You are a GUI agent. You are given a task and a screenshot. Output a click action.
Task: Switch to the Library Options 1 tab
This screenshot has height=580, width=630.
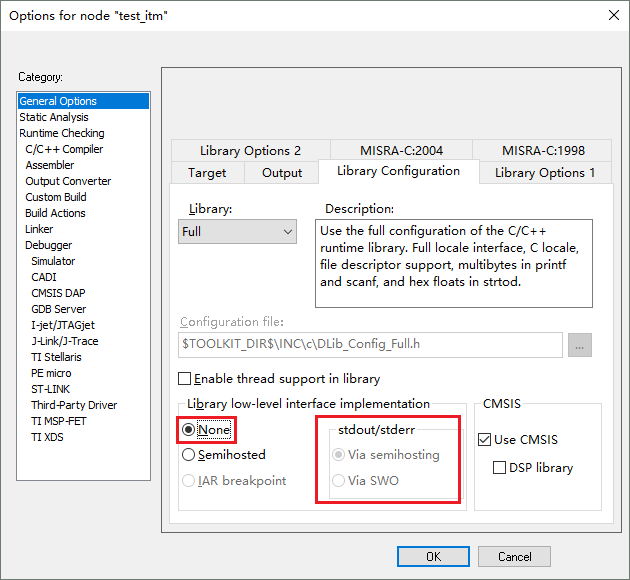click(545, 173)
